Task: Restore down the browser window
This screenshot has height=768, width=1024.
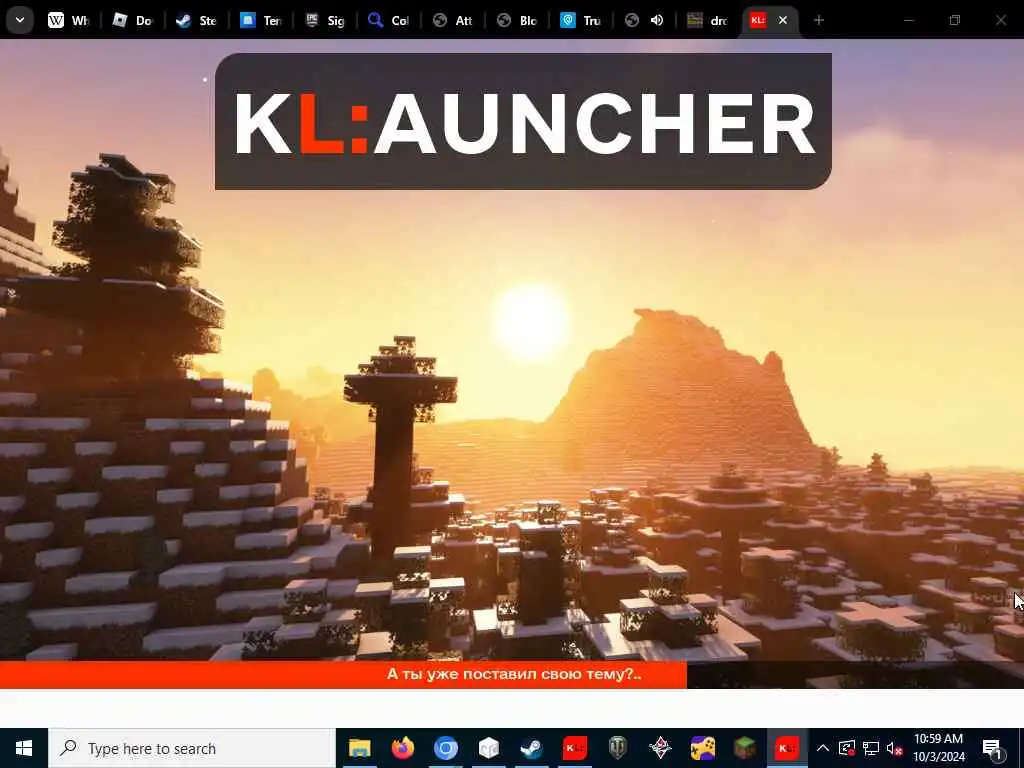Action: pyautogui.click(x=955, y=20)
